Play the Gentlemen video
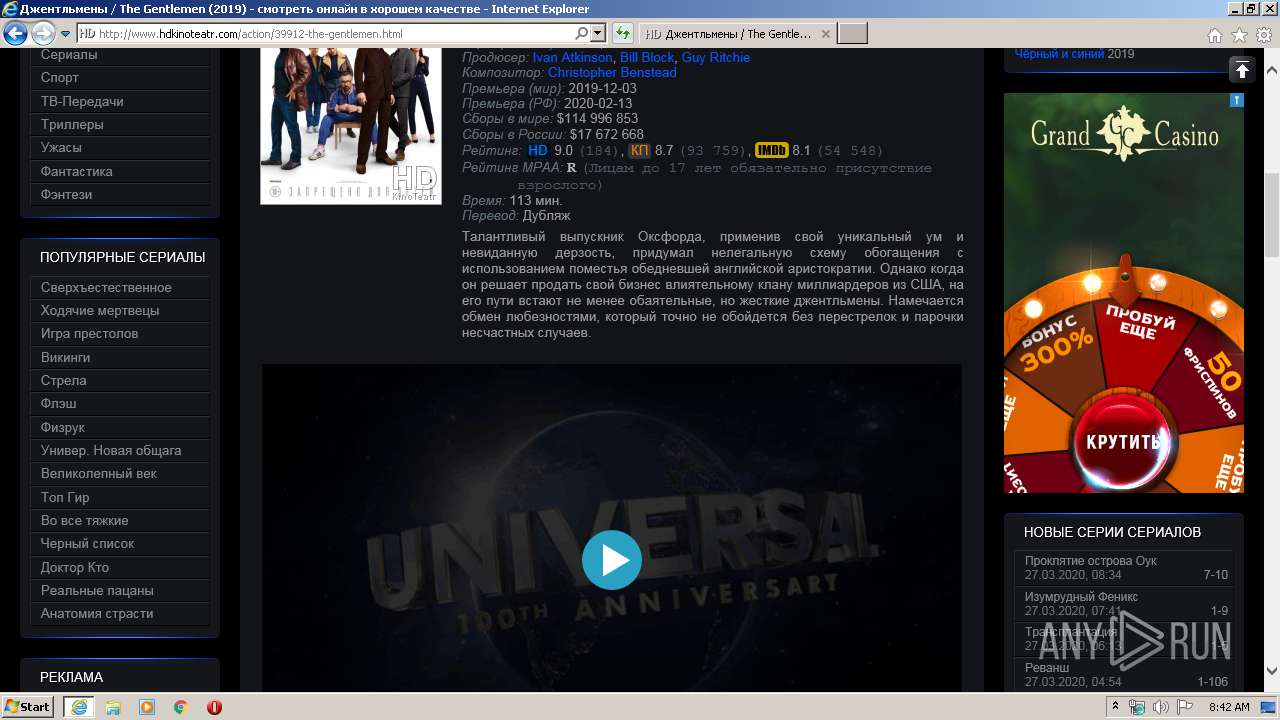1280x720 pixels. coord(612,560)
